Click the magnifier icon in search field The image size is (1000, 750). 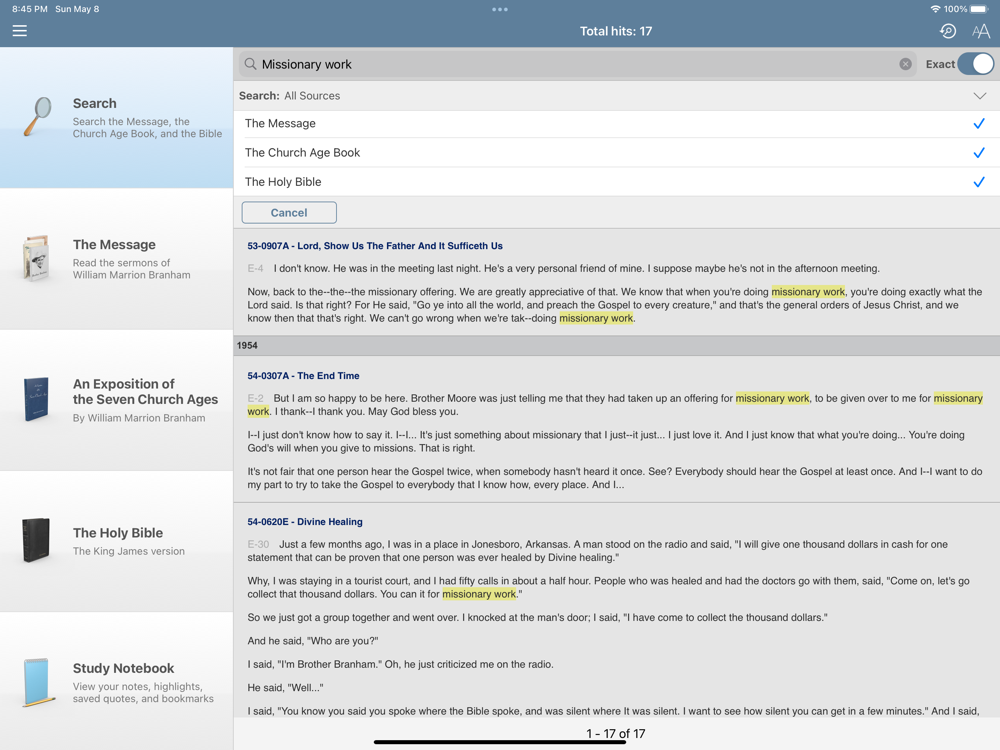[251, 64]
